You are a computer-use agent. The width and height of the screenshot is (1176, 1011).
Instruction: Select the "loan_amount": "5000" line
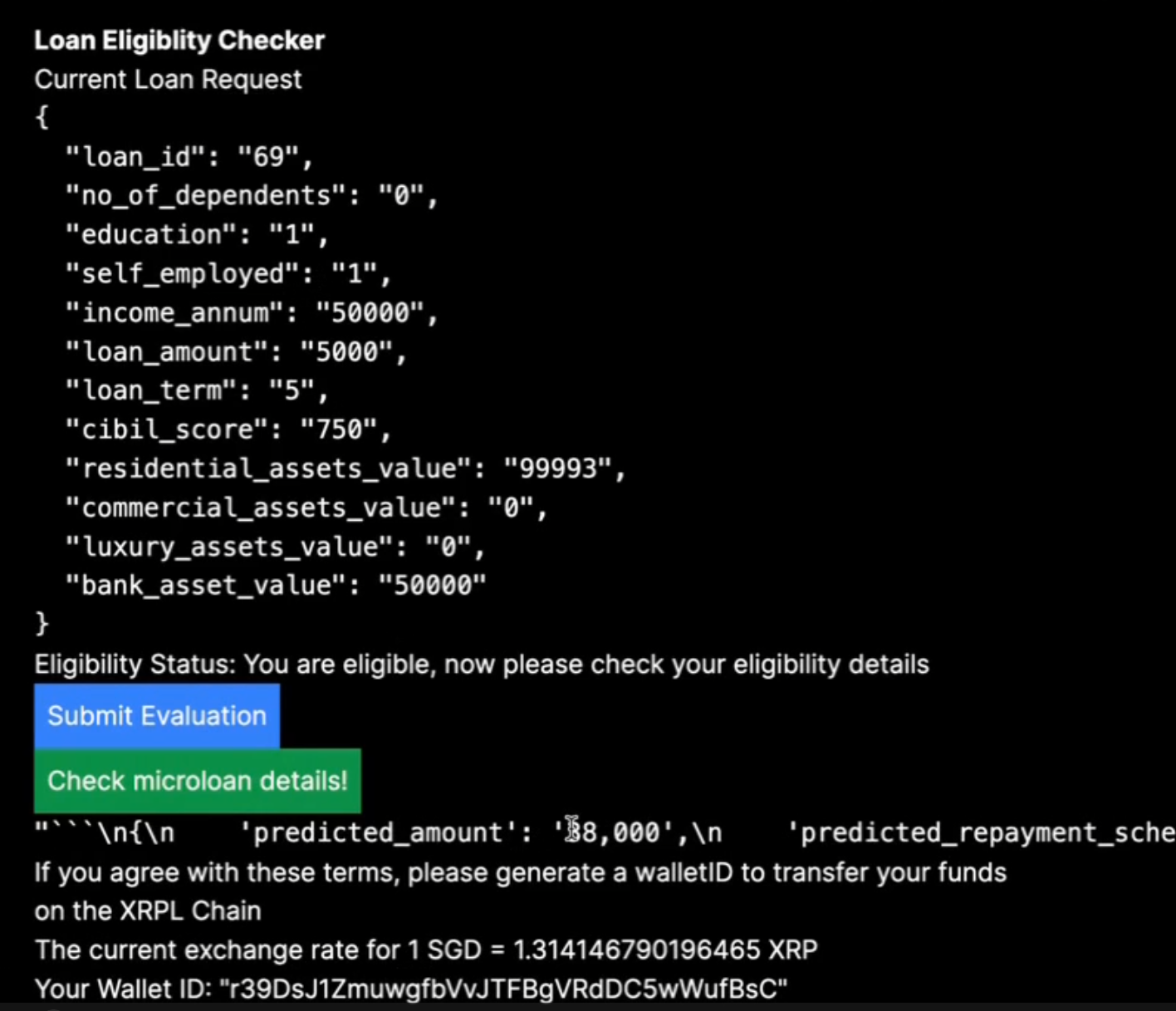pyautogui.click(x=236, y=352)
